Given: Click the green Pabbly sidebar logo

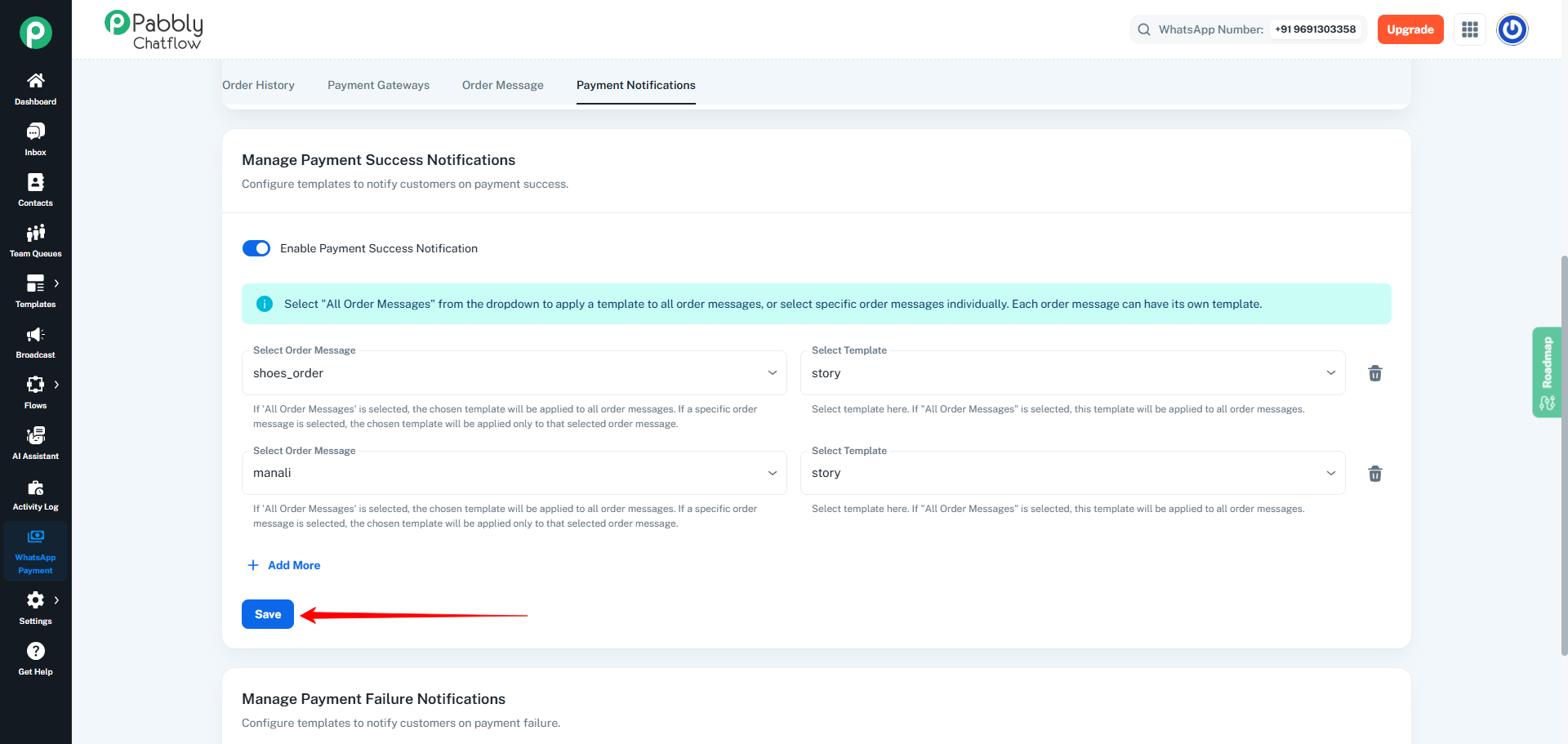Looking at the screenshot, I should [36, 33].
